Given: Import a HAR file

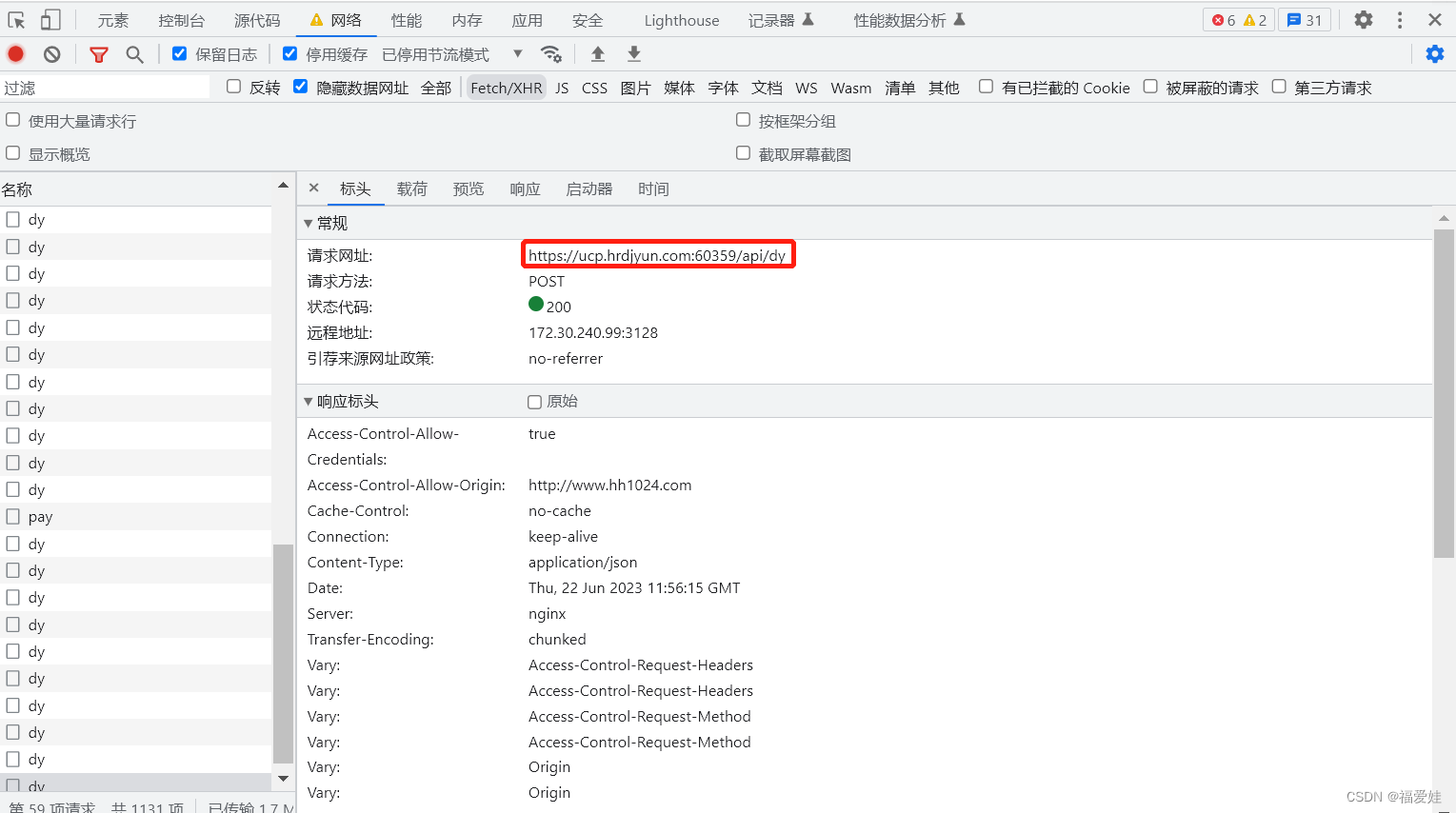Looking at the screenshot, I should click(x=597, y=54).
